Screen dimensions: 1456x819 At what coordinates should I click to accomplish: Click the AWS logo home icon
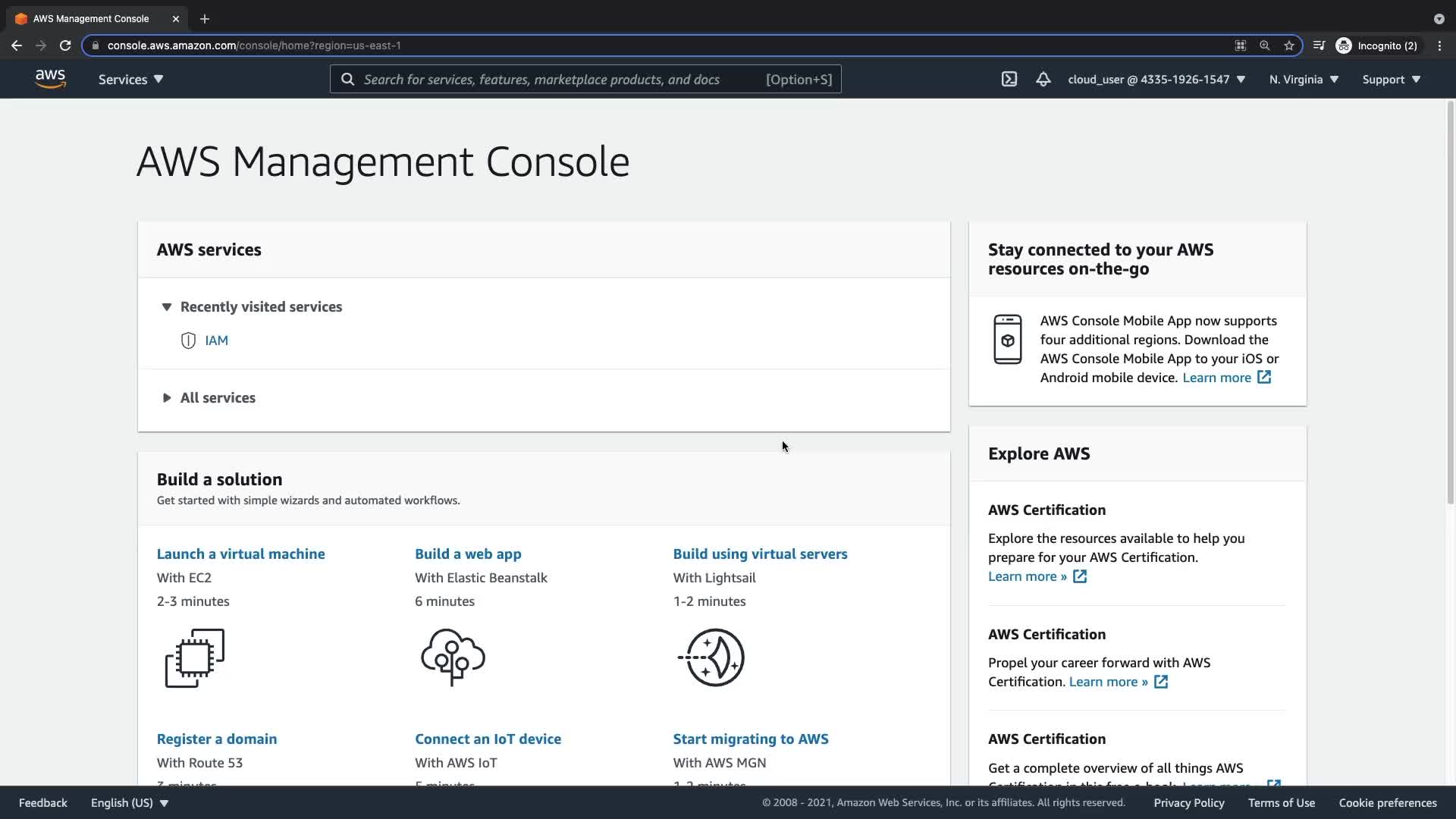pos(50,79)
